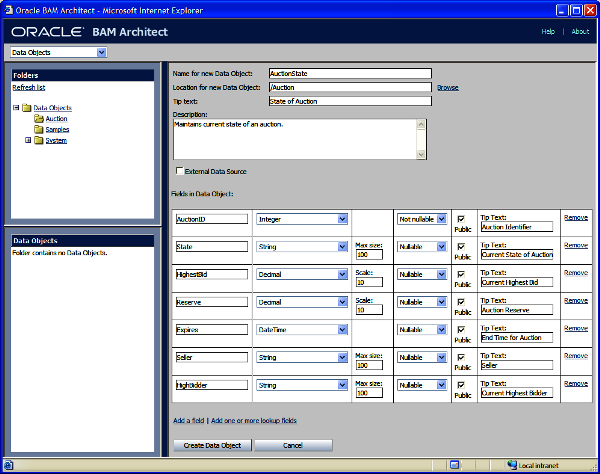Screen dimensions: 600x474
Task: Click the System folder icon
Action: pyautogui.click(x=39, y=140)
